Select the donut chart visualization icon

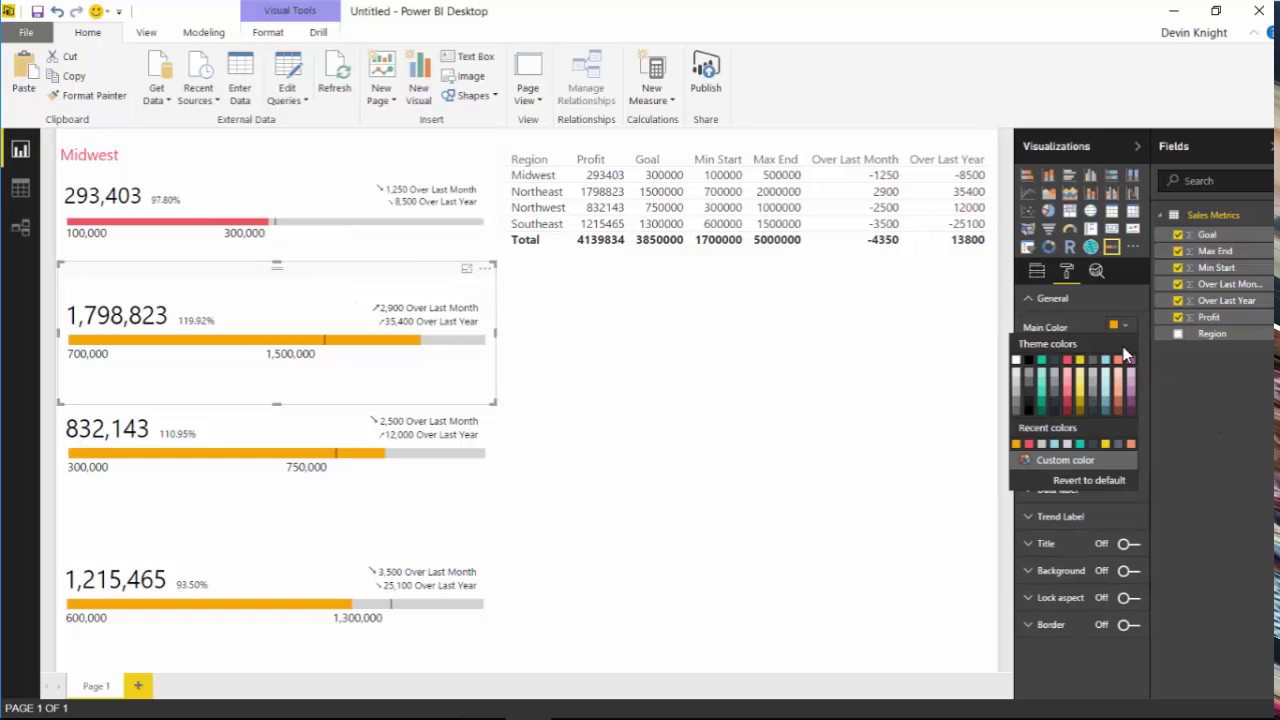[1048, 247]
